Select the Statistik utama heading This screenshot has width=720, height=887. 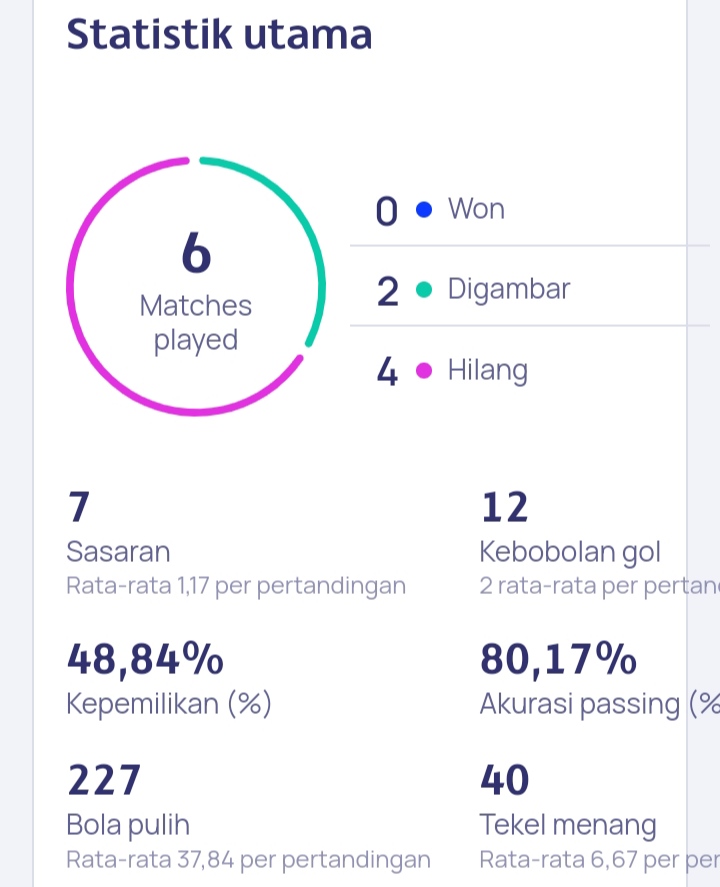[x=220, y=32]
